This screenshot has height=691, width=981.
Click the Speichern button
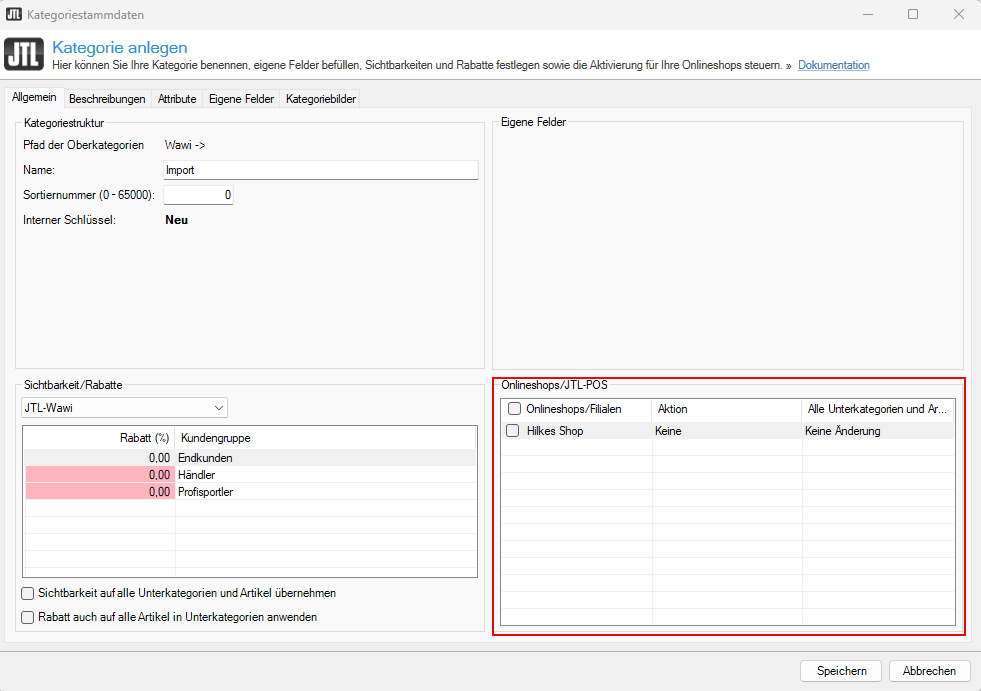pos(841,671)
